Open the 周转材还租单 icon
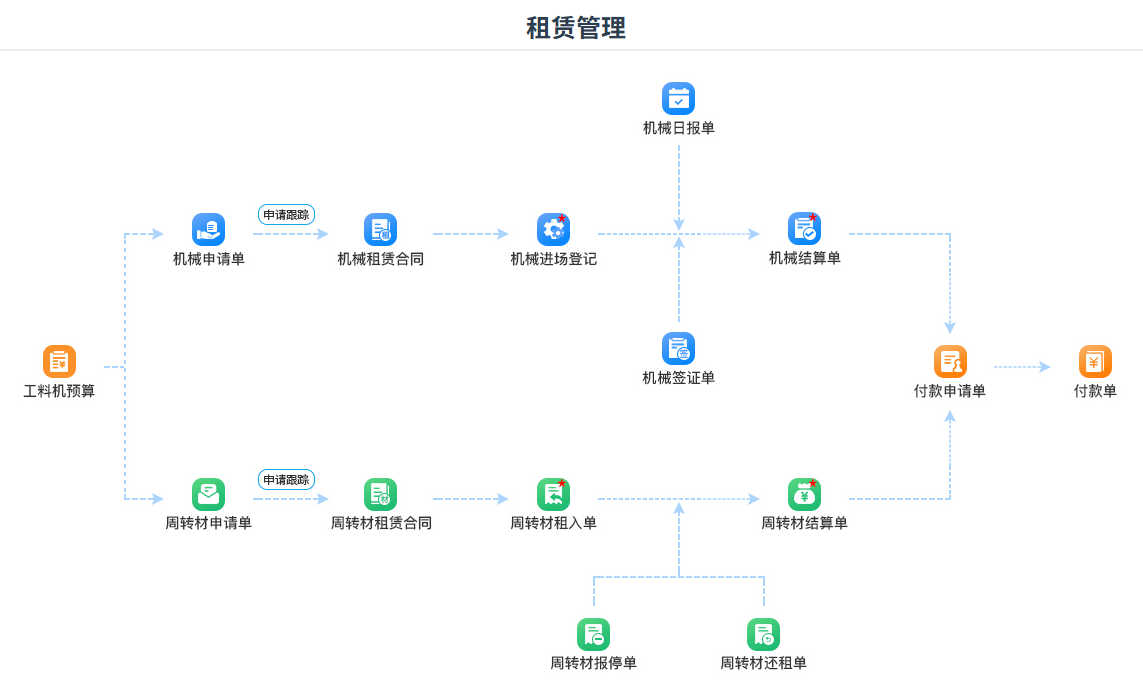The image size is (1143, 686). pyautogui.click(x=763, y=634)
